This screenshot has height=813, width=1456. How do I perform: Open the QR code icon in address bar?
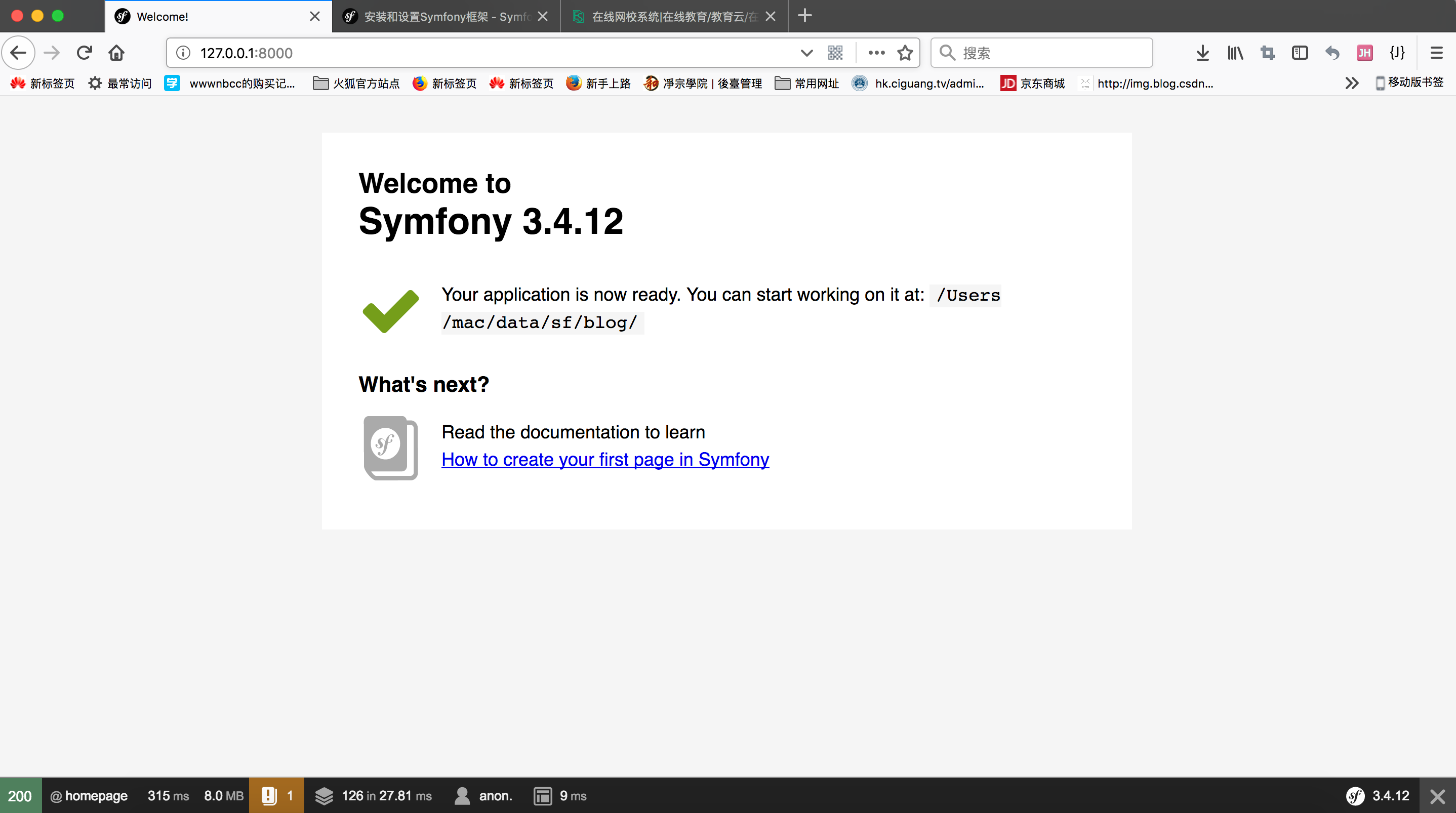(x=835, y=53)
